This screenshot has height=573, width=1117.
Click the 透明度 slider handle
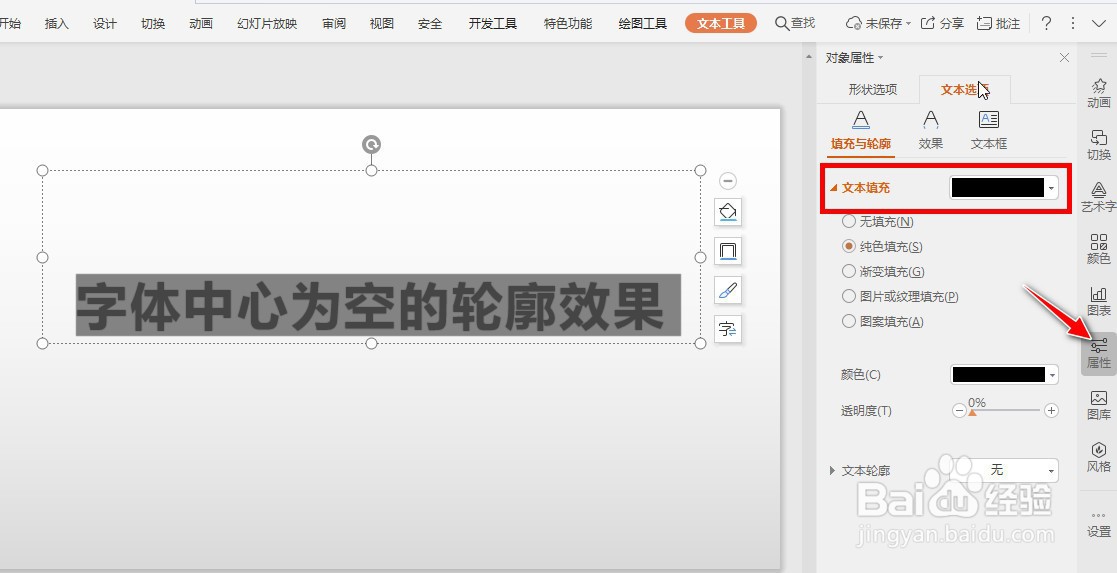click(x=972, y=413)
